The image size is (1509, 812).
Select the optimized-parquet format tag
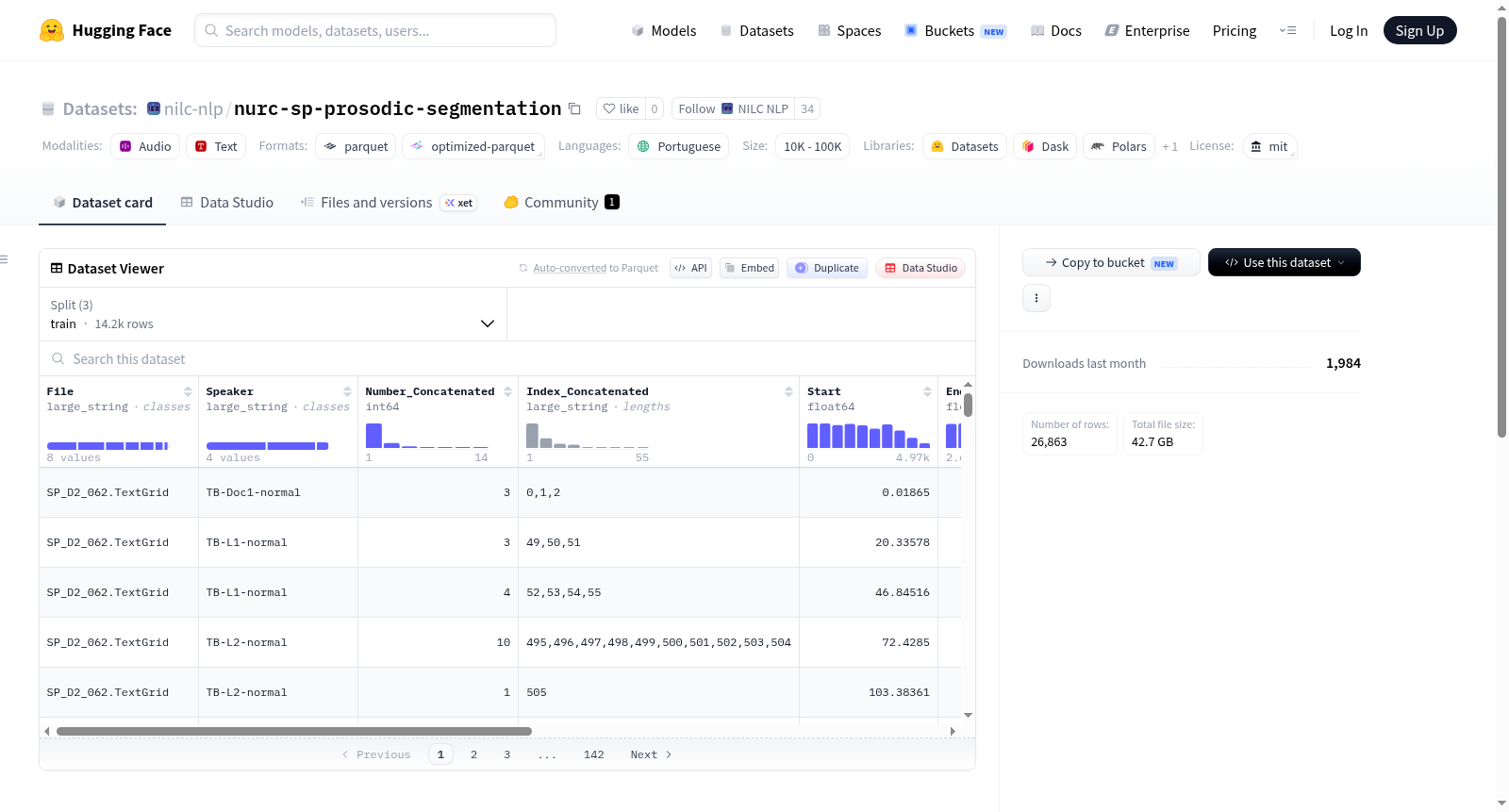pos(473,146)
